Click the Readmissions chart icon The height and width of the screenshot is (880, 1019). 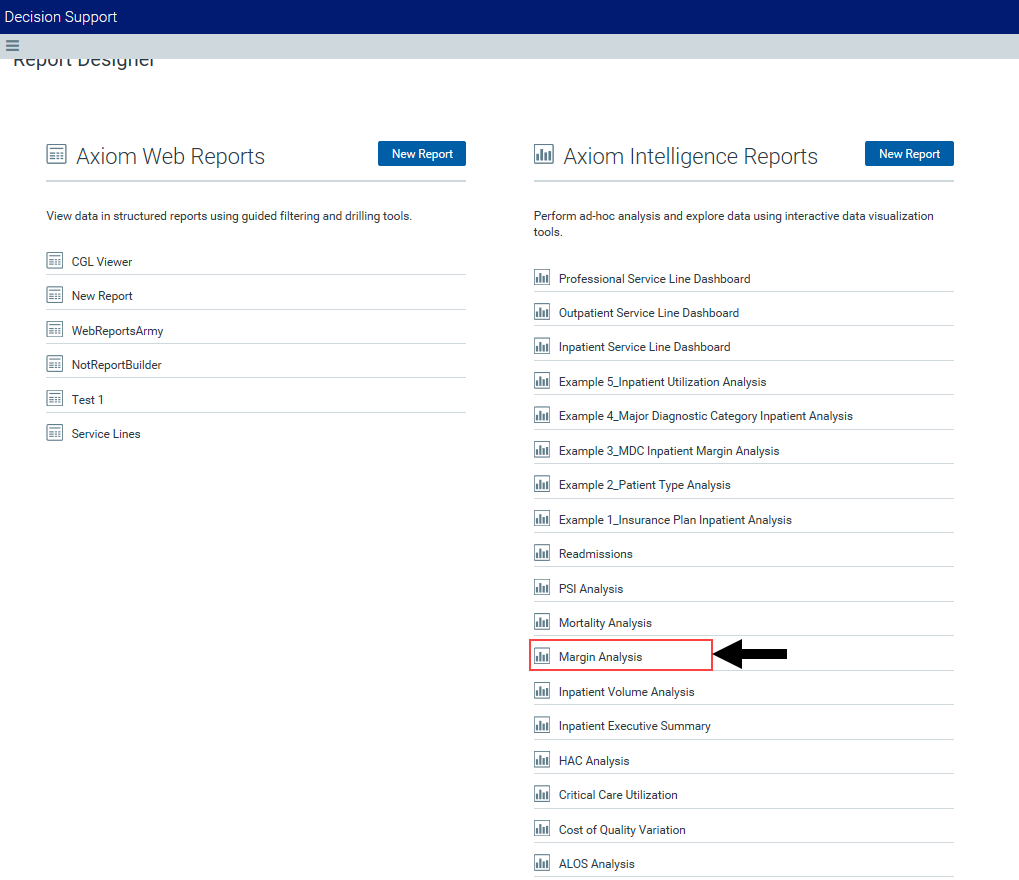tap(542, 553)
